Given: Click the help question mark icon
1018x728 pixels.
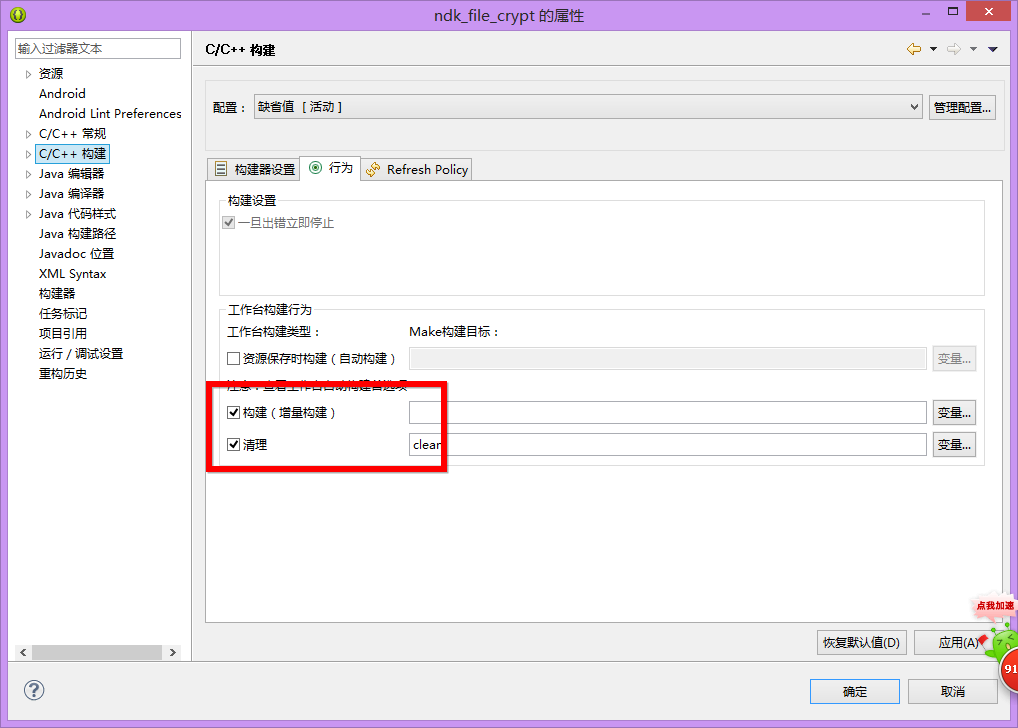Looking at the screenshot, I should pyautogui.click(x=34, y=690).
